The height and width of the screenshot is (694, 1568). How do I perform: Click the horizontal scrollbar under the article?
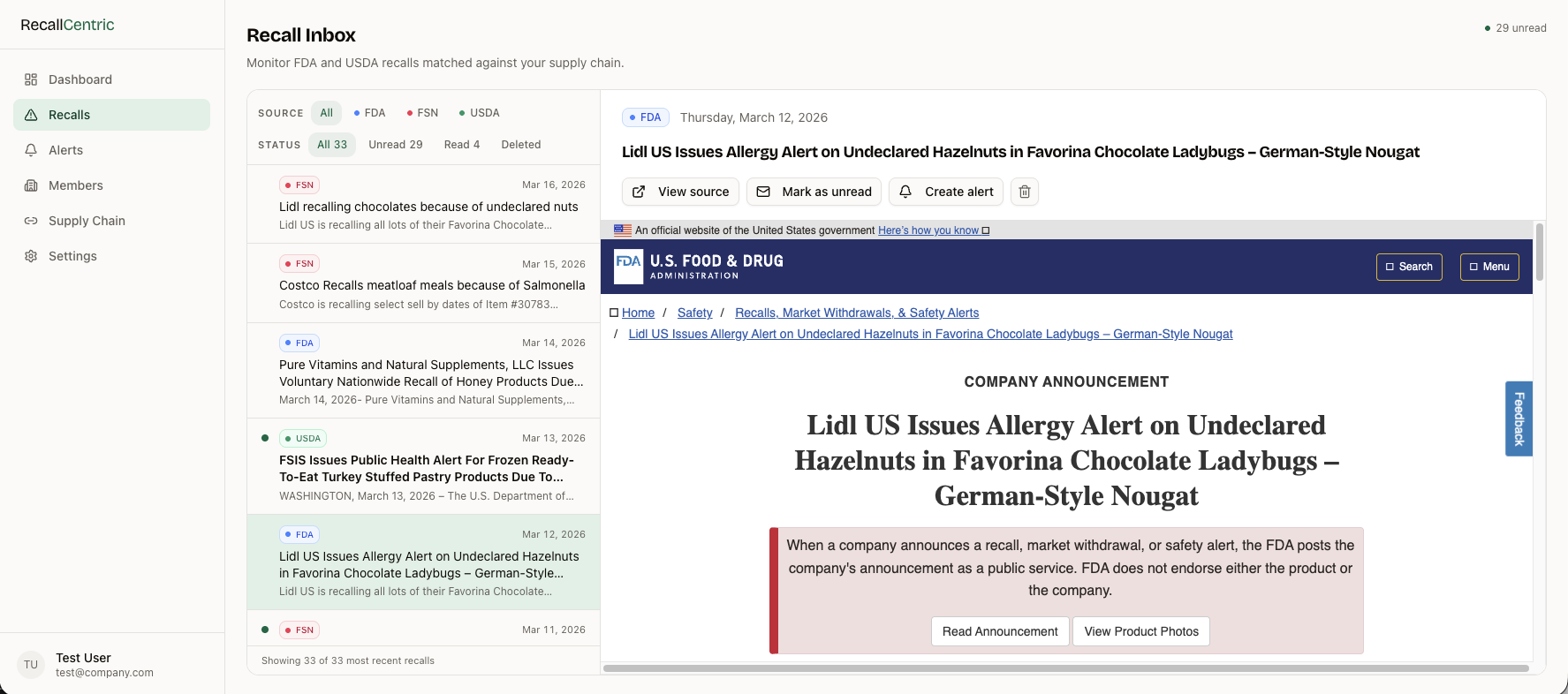tap(1064, 668)
